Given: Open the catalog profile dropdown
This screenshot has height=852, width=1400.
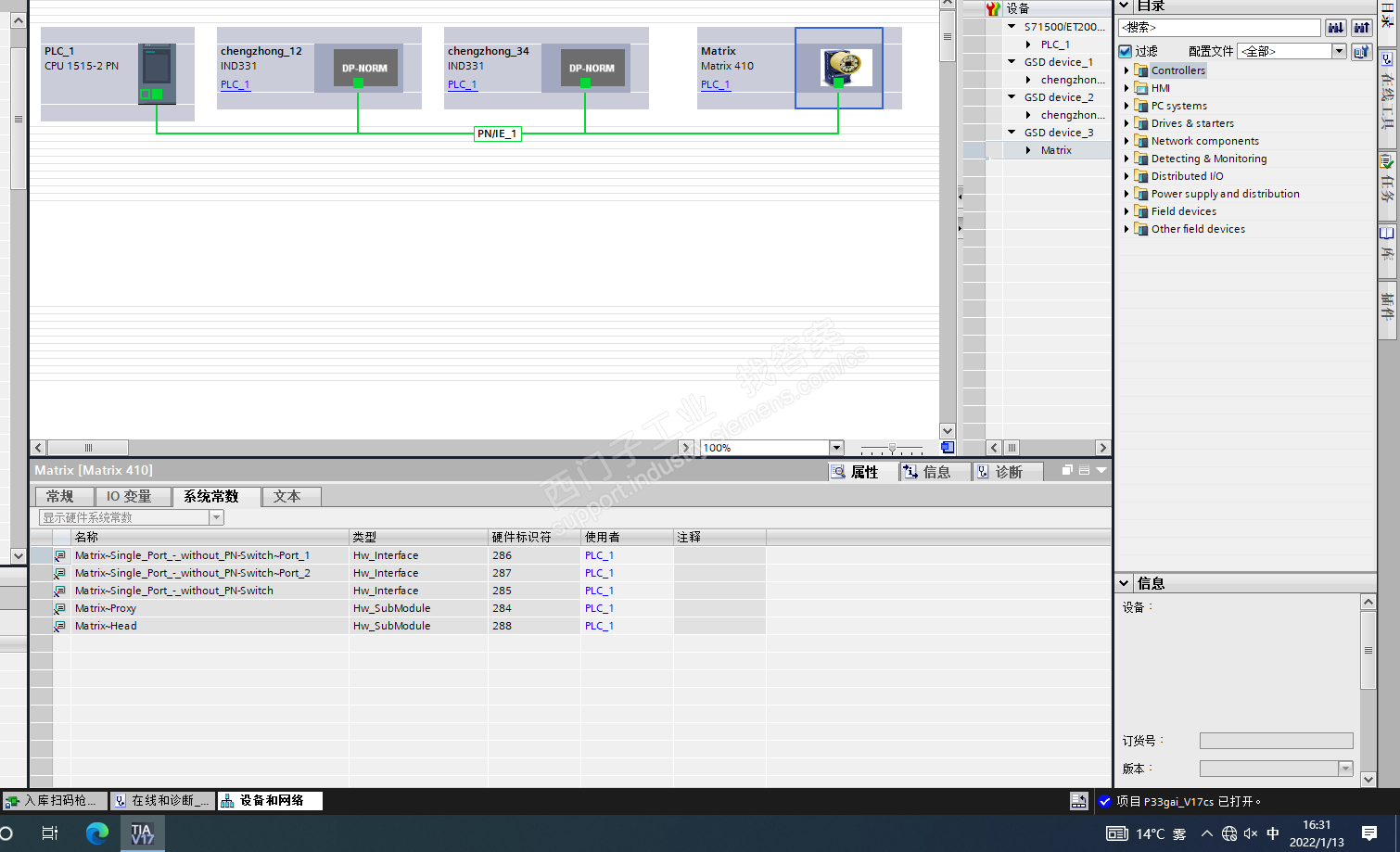Looking at the screenshot, I should (x=1339, y=52).
